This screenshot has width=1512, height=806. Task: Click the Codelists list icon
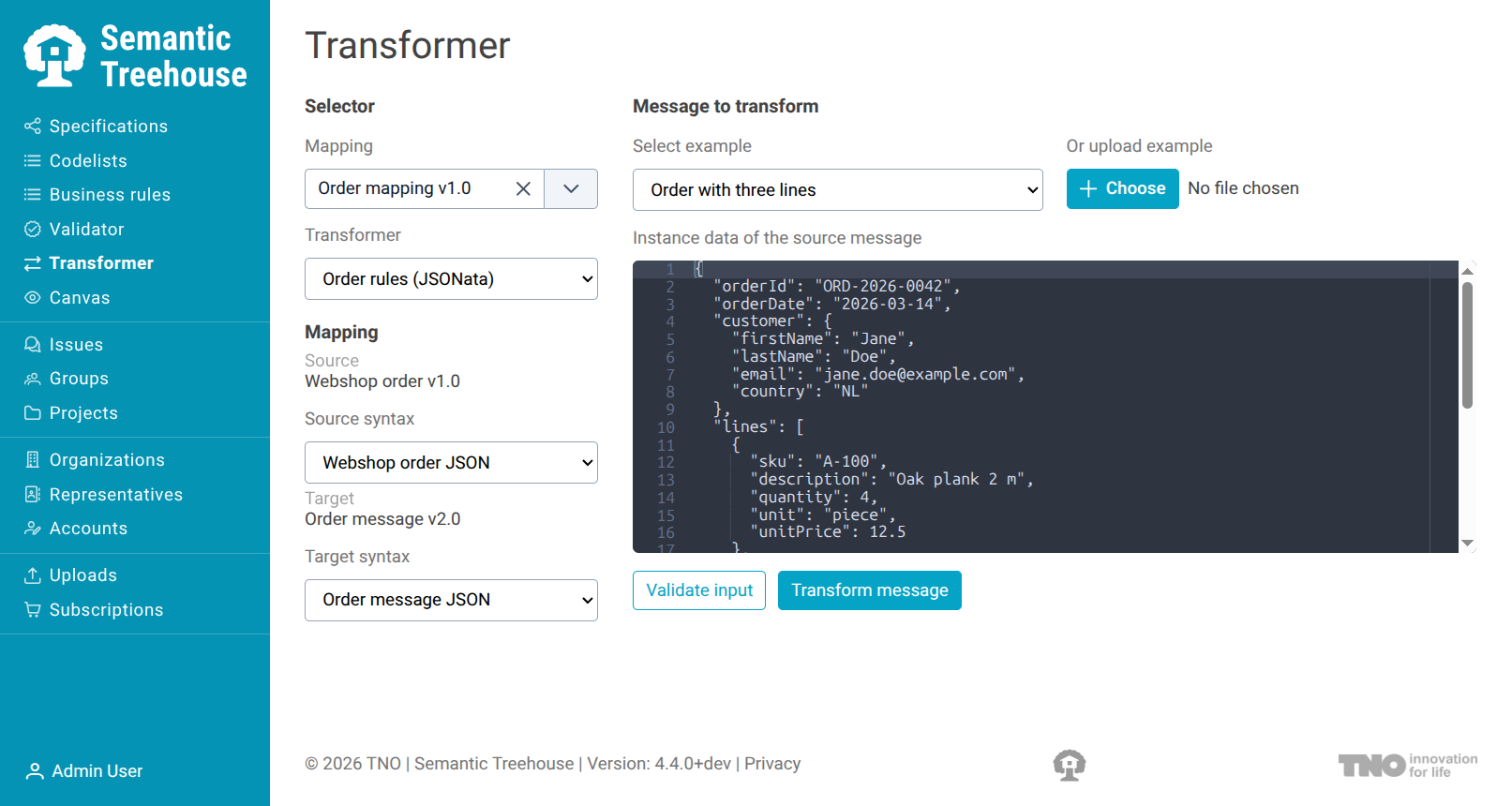(x=33, y=161)
